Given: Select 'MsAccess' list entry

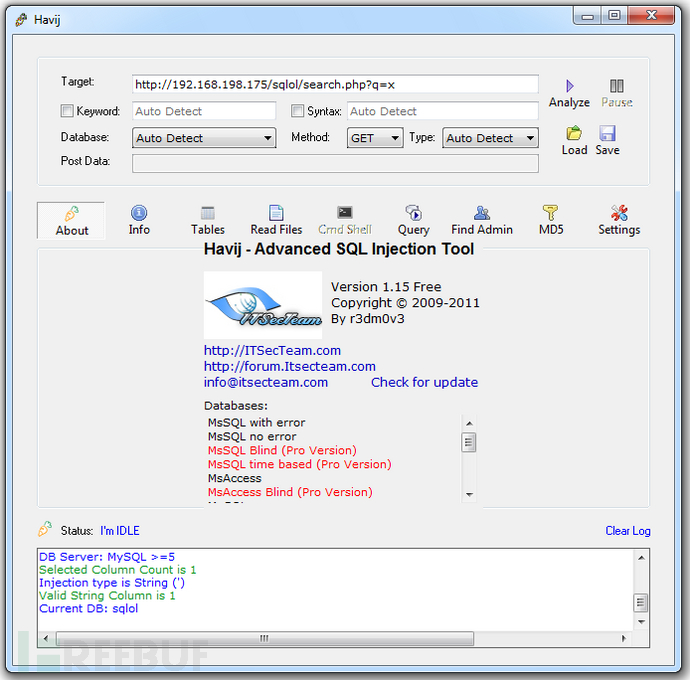Looking at the screenshot, I should pos(235,478).
